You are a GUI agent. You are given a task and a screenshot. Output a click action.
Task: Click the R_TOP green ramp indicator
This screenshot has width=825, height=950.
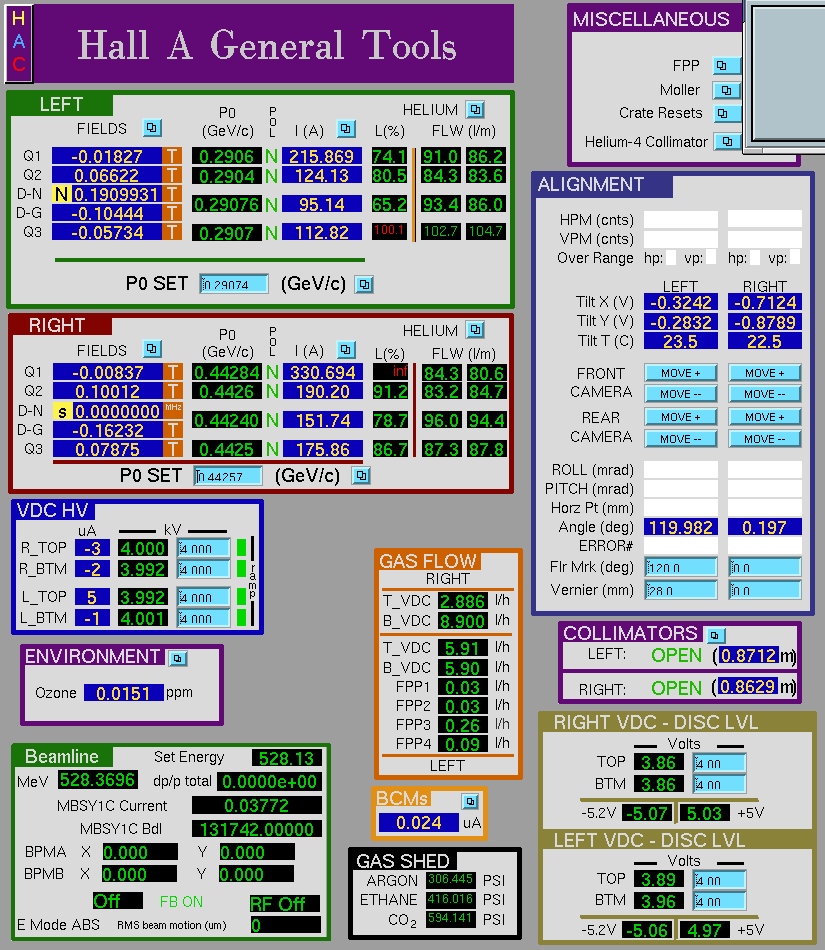coord(242,548)
